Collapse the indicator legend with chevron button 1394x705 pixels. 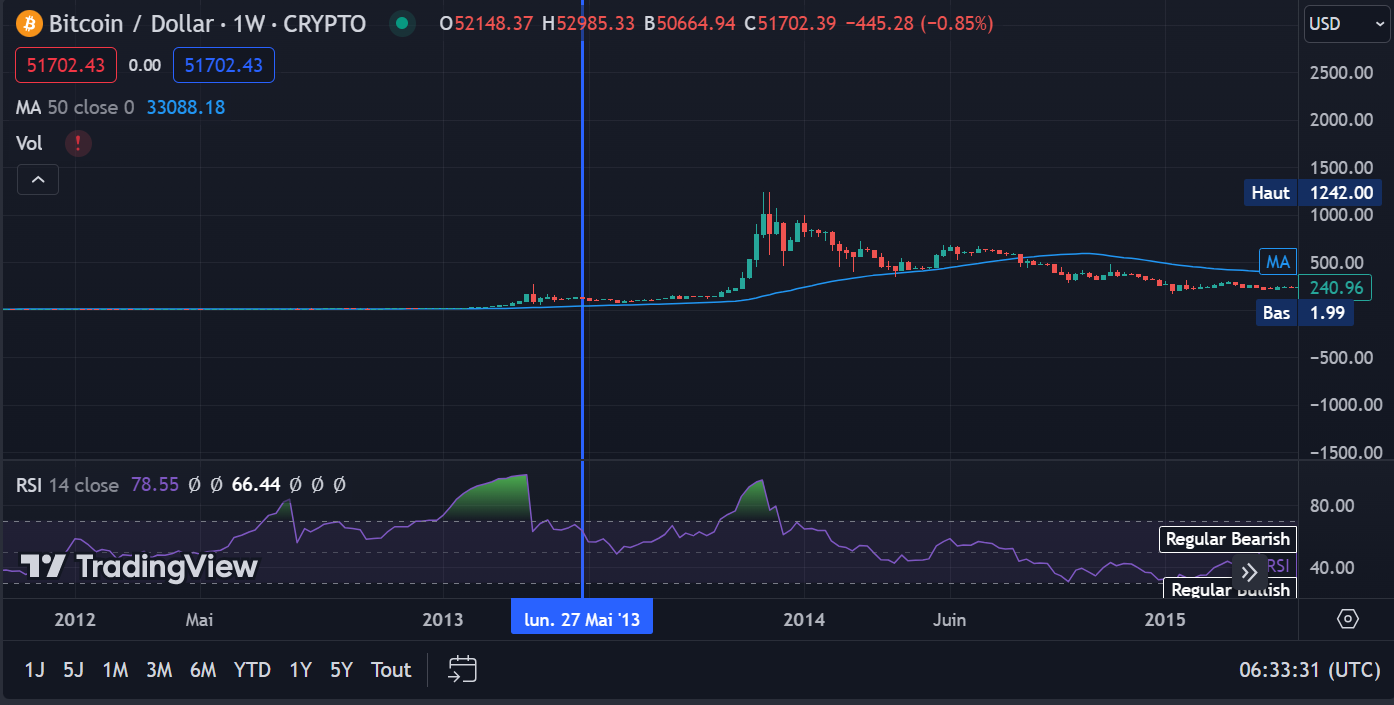coord(38,180)
